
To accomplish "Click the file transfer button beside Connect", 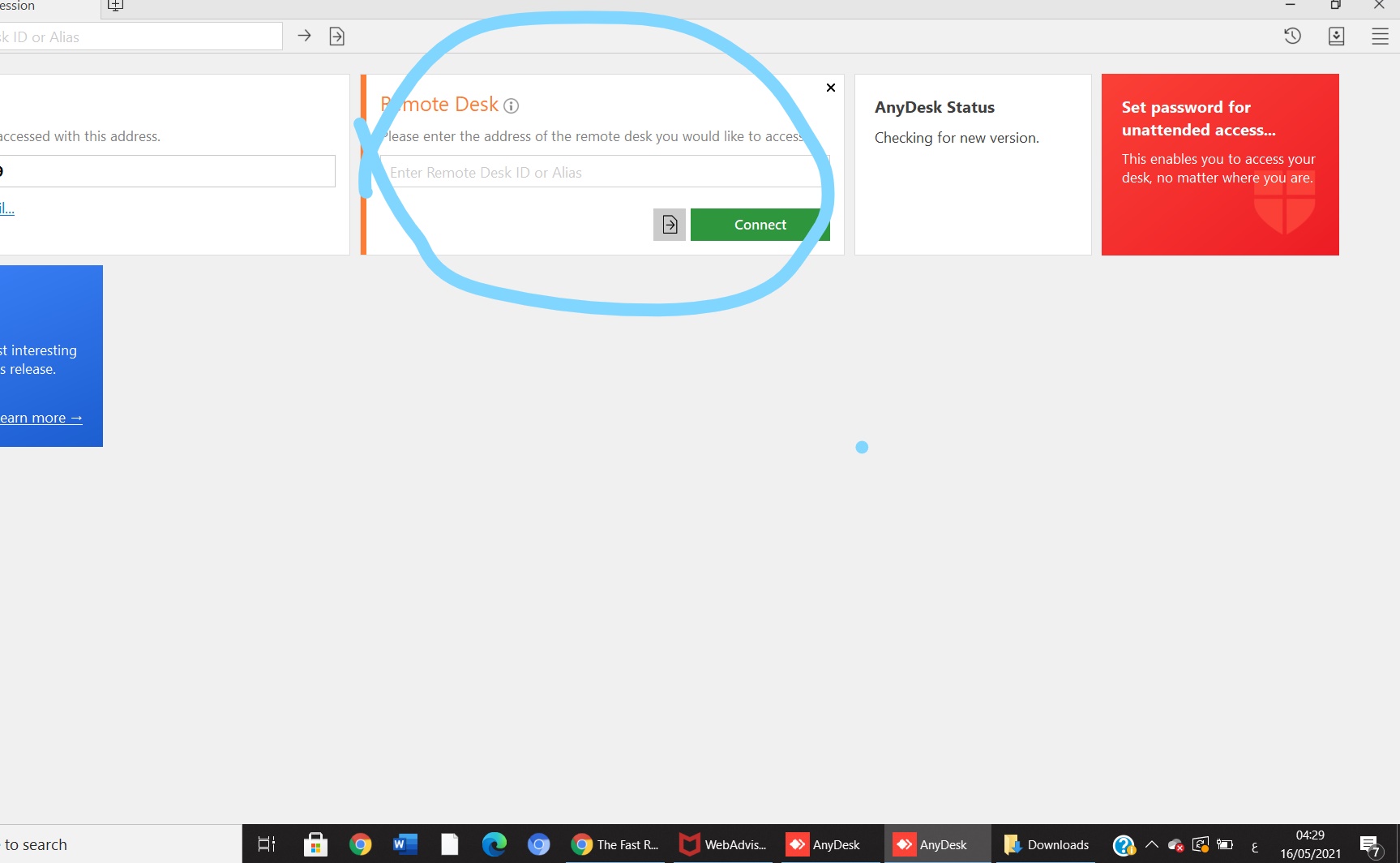I will click(x=670, y=225).
